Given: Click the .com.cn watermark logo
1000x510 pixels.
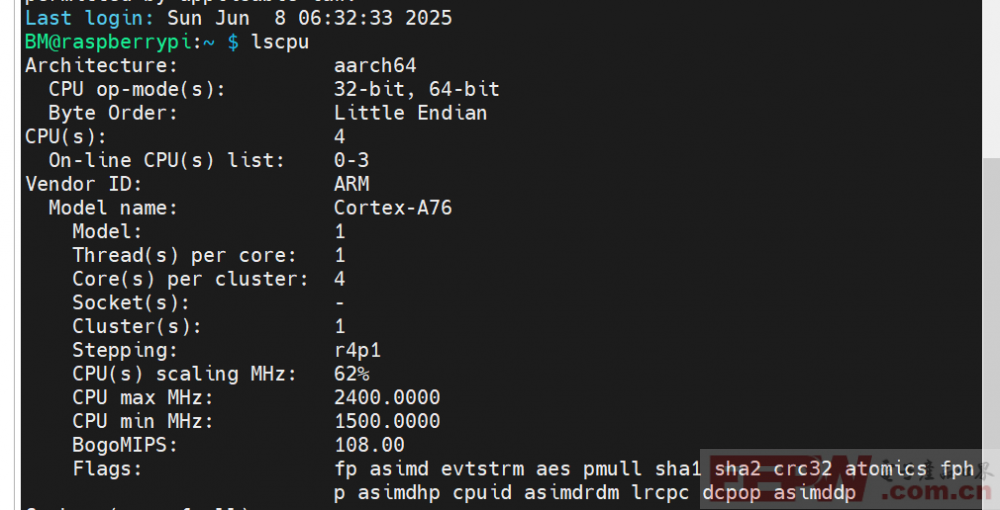Looking at the screenshot, I should click(939, 491).
